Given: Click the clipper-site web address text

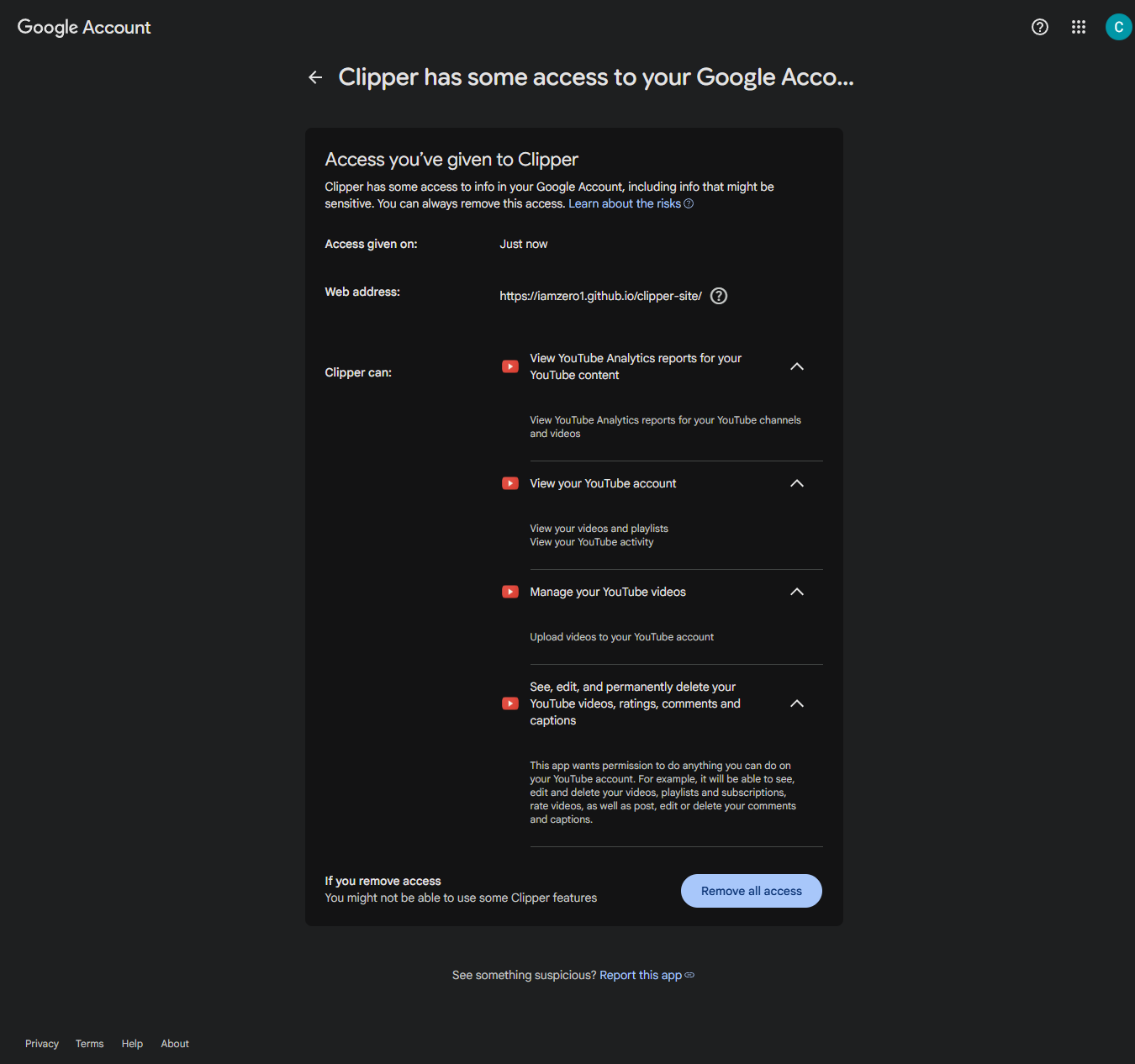Looking at the screenshot, I should pos(600,296).
